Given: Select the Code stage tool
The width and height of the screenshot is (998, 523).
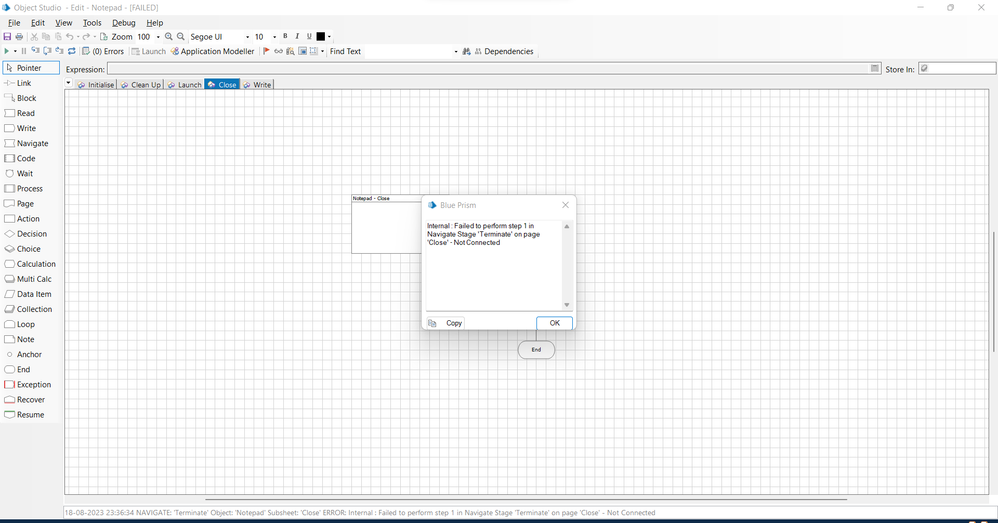Looking at the screenshot, I should click(x=20, y=158).
